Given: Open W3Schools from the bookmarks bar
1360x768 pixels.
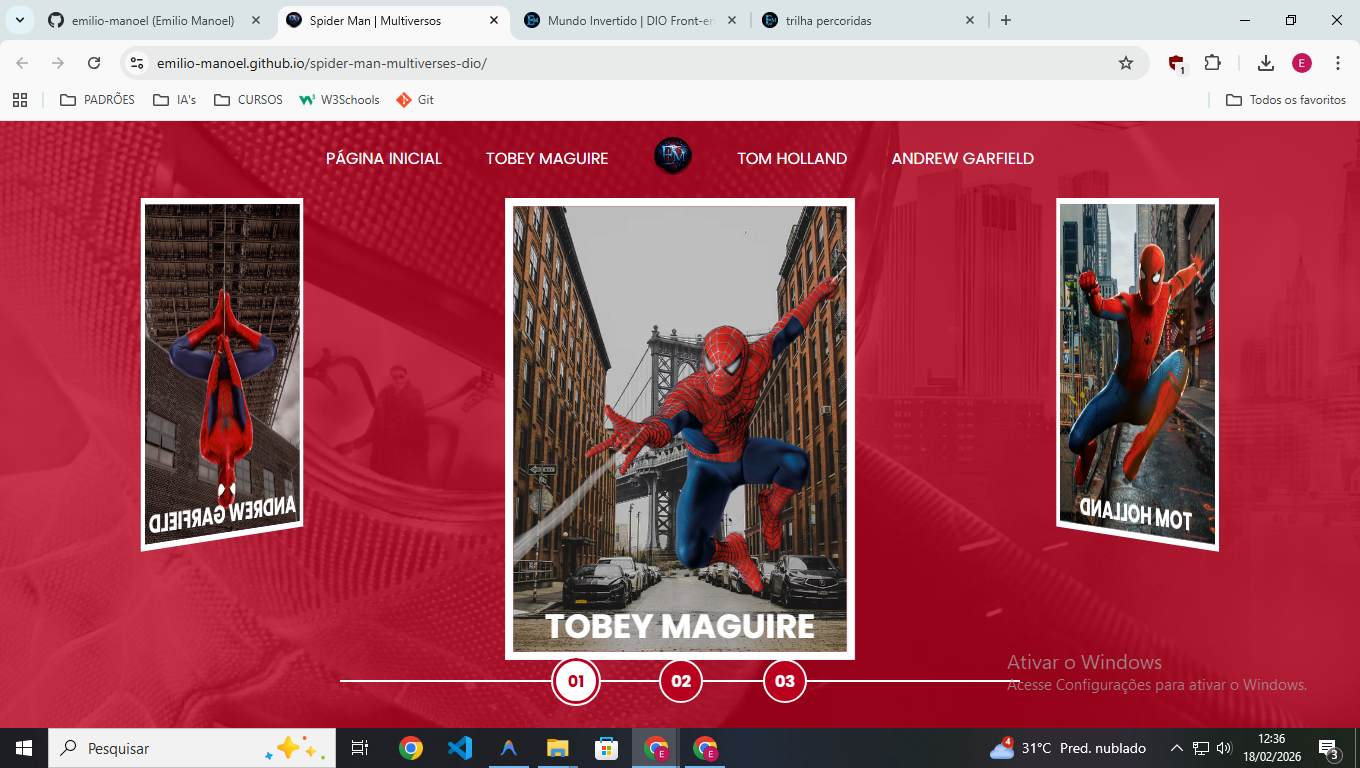Looking at the screenshot, I should [x=339, y=99].
